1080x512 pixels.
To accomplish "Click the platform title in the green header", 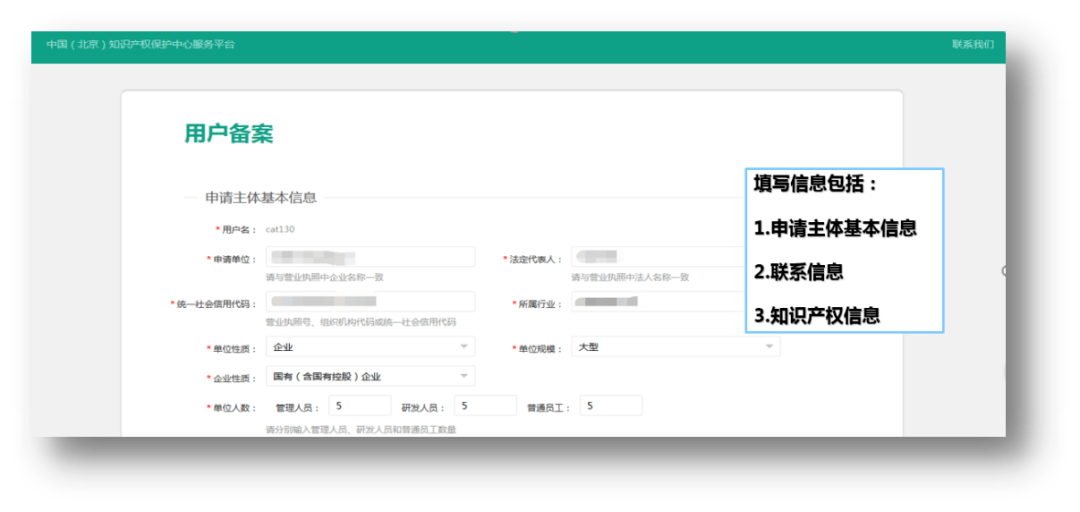I will (141, 45).
